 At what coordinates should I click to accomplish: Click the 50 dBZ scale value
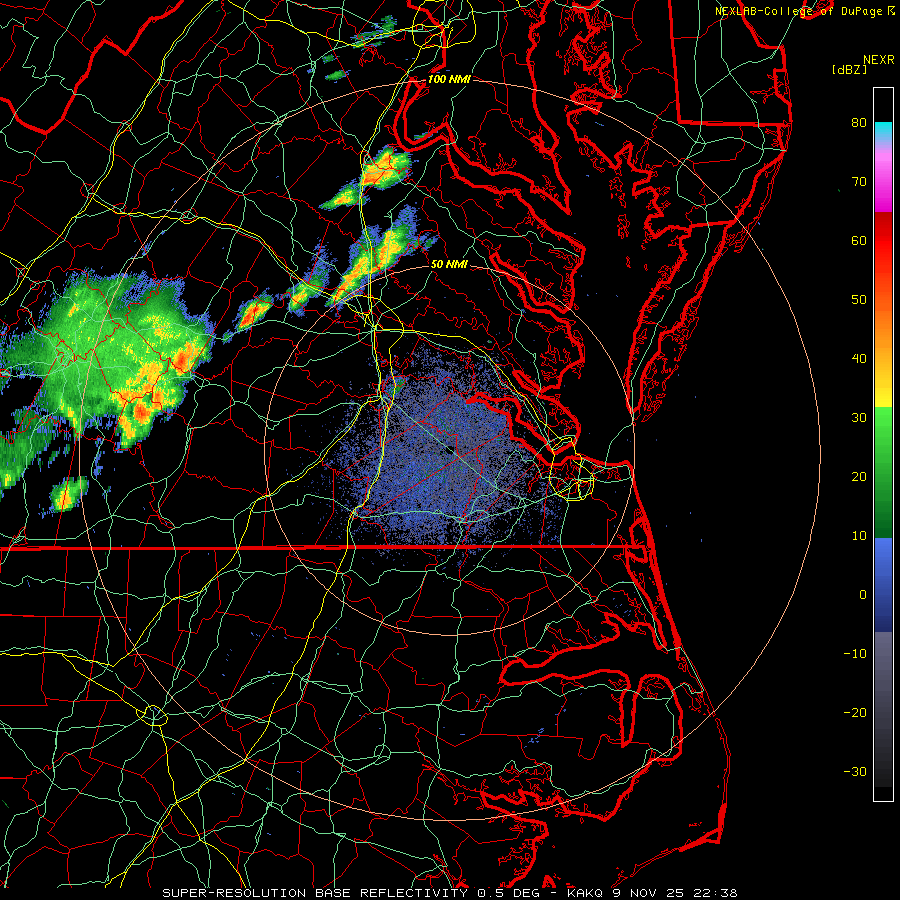point(859,300)
